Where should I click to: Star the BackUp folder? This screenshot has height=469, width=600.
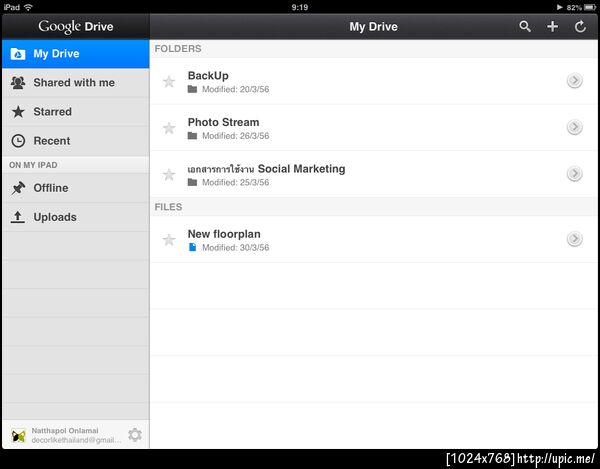point(169,81)
